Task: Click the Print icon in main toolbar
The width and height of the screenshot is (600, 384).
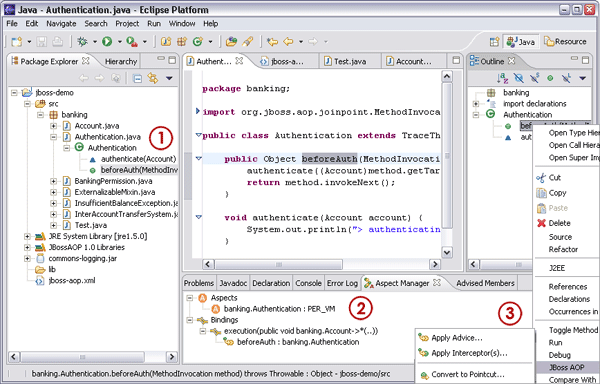Action: 57,41
